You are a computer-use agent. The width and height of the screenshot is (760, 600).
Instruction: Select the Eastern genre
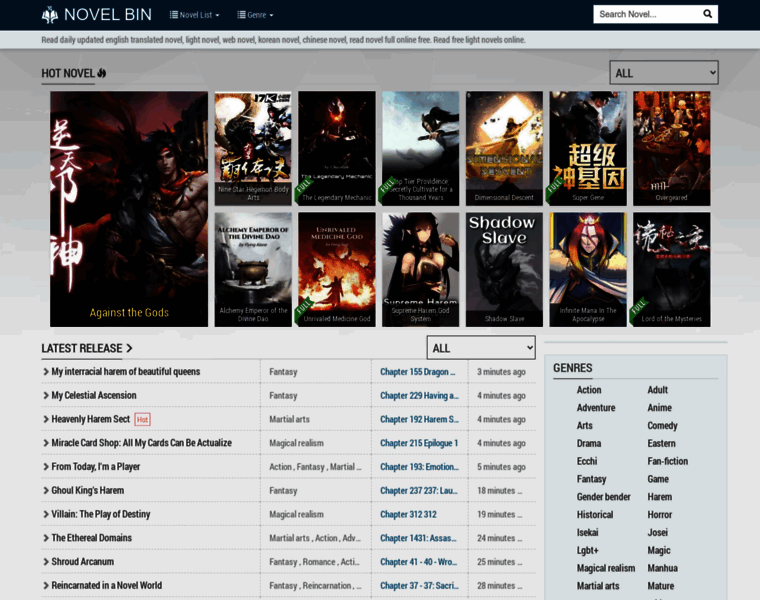tap(662, 443)
